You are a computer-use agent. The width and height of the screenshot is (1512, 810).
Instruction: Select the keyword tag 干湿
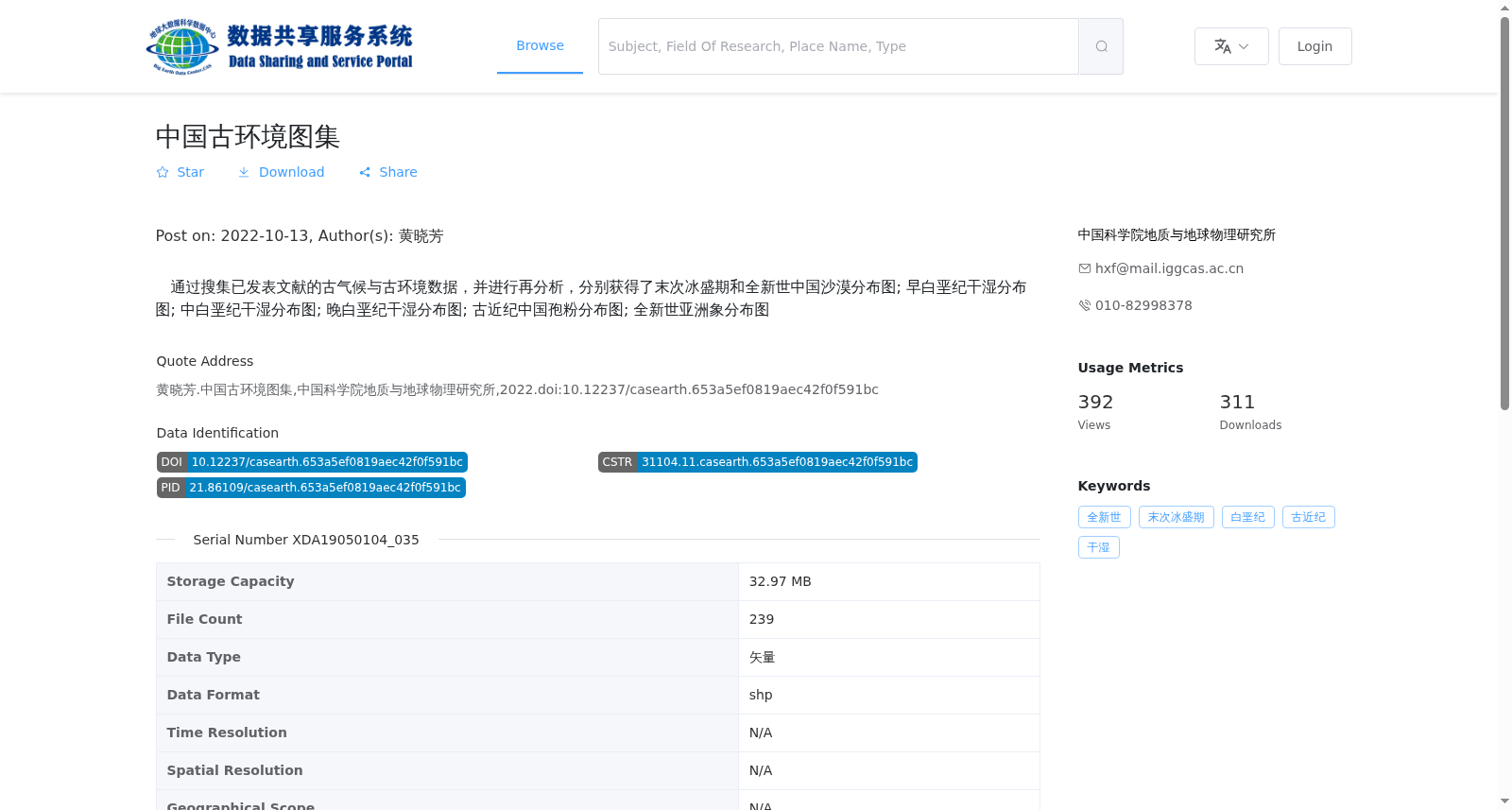coord(1098,547)
